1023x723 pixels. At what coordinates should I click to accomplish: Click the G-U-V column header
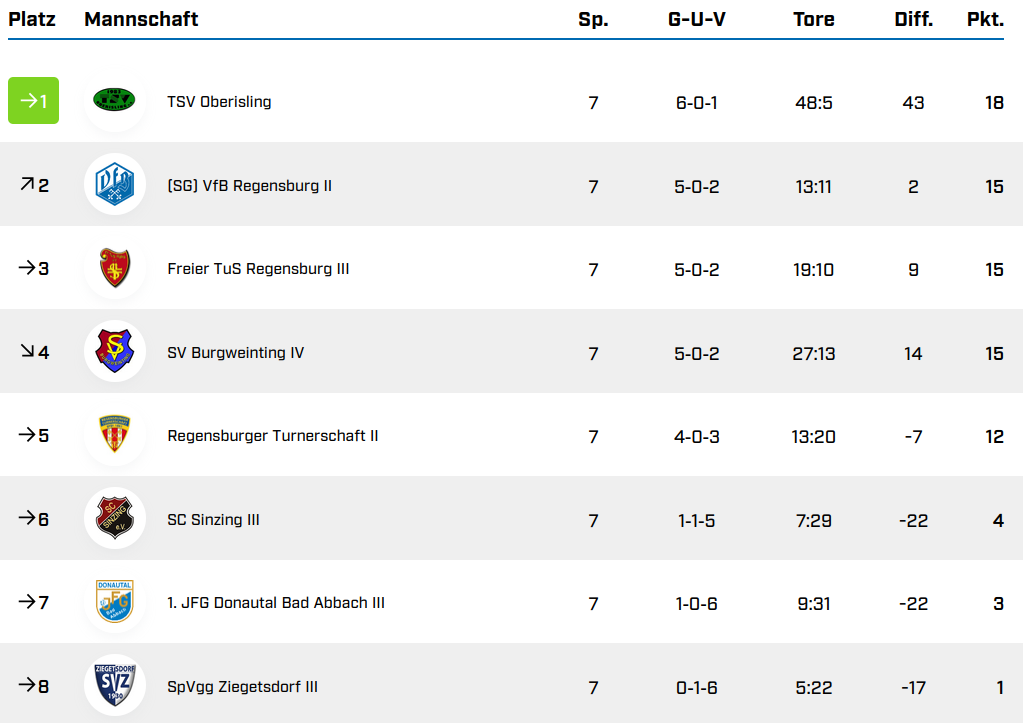point(696,19)
